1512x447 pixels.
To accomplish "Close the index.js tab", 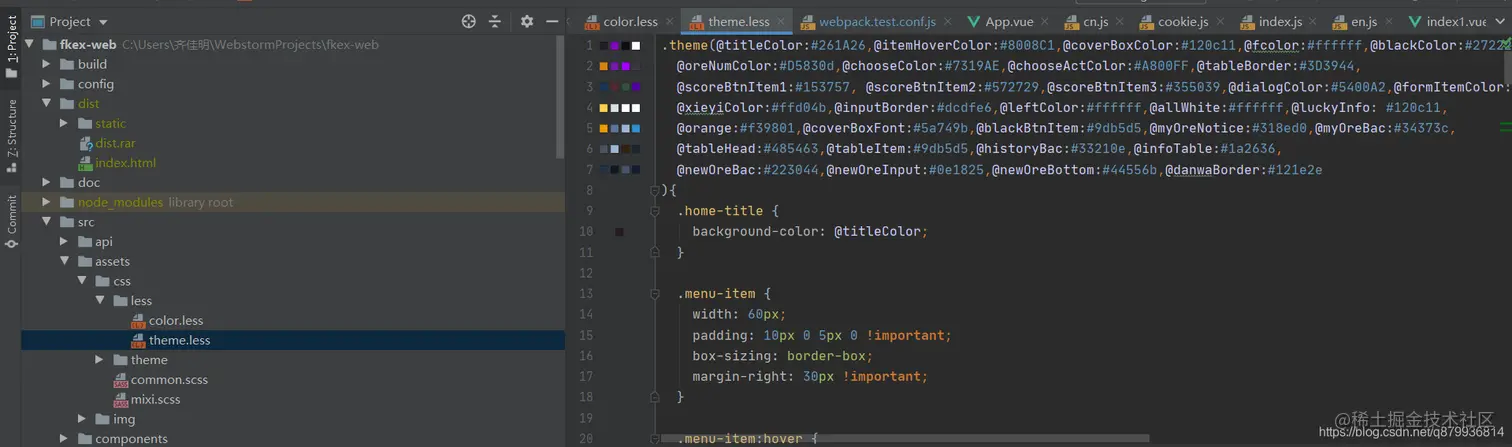I will 1313,22.
